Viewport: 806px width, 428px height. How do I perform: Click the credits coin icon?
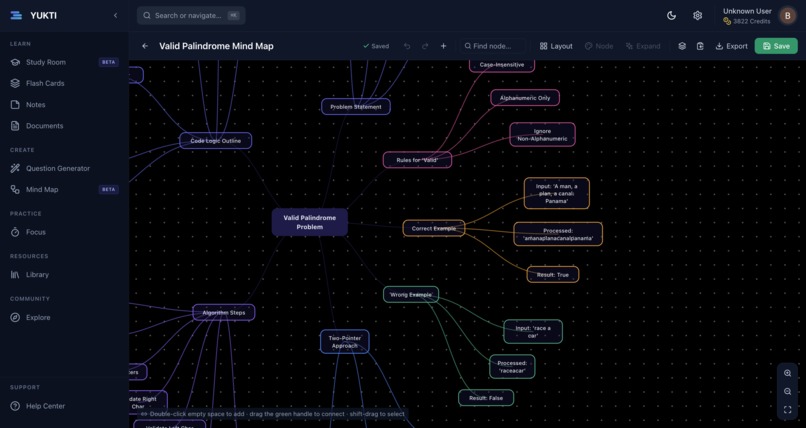tap(727, 21)
